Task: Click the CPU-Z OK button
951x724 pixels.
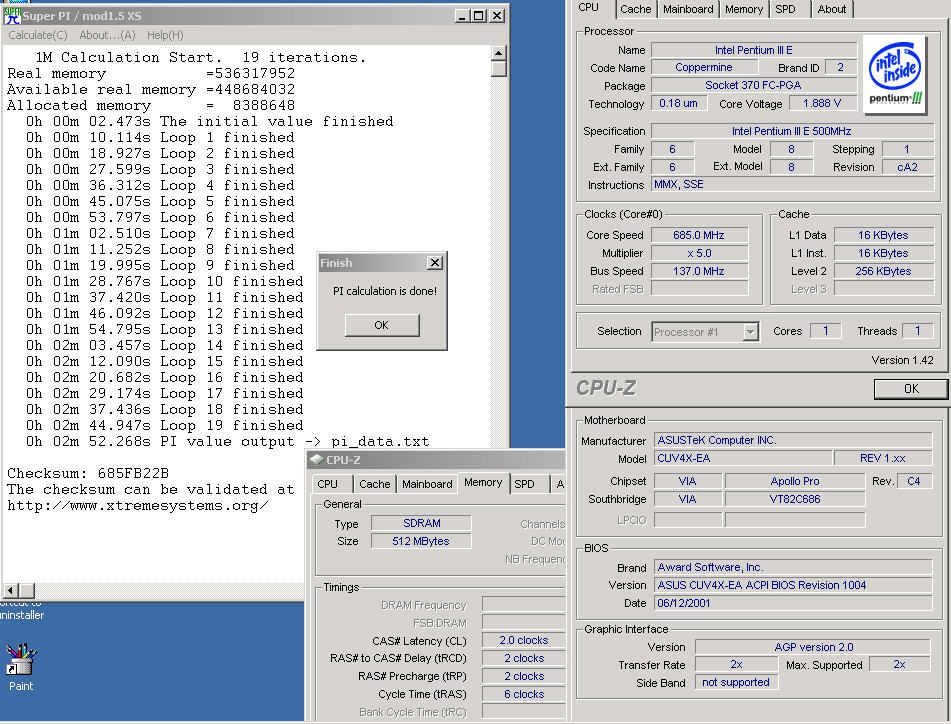Action: click(910, 389)
